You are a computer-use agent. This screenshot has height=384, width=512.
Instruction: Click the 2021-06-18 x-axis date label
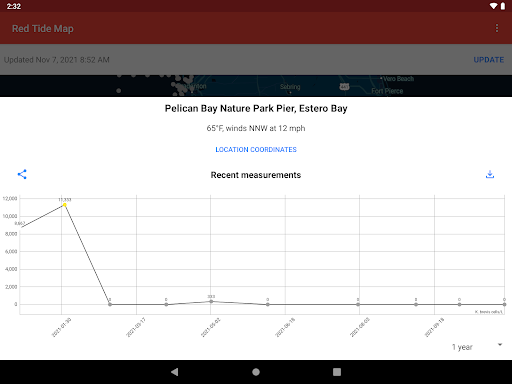click(285, 327)
